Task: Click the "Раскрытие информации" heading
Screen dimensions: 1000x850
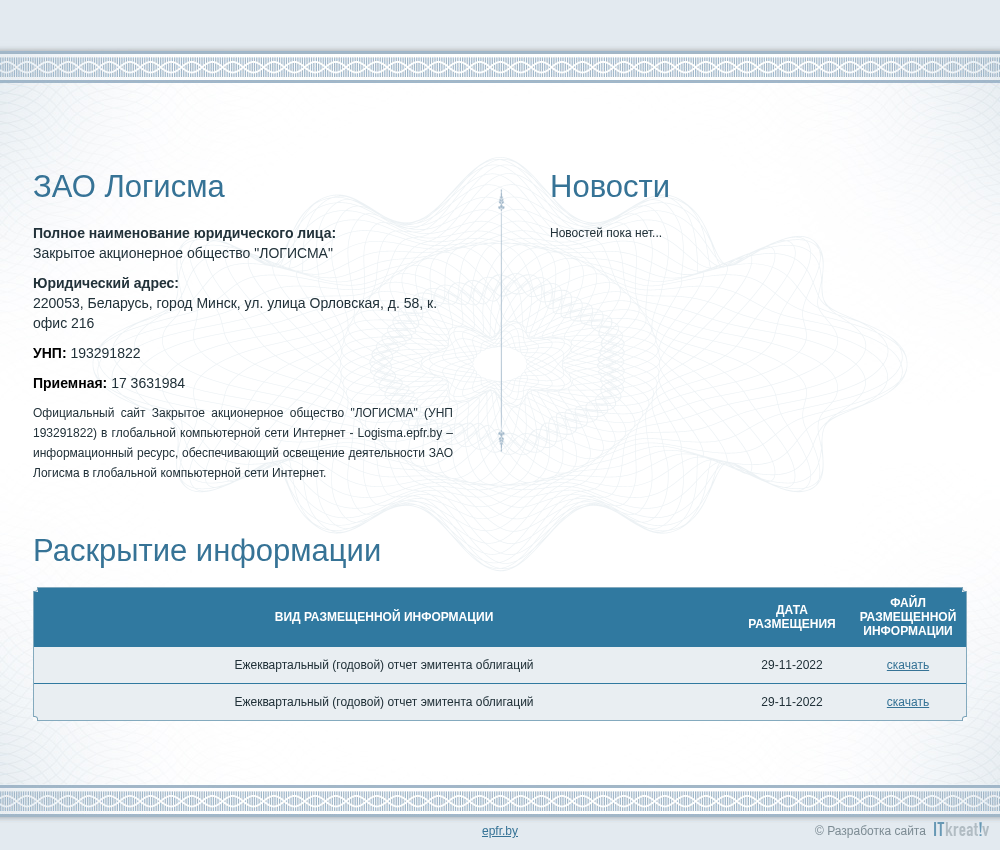Action: 207,550
